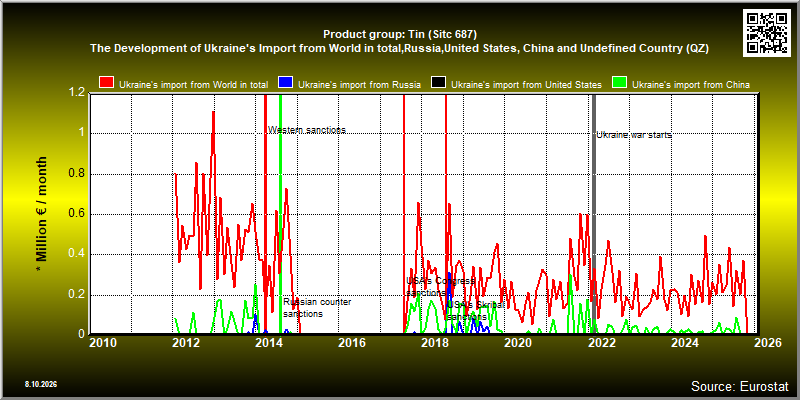
Task: Click the 2026 x-axis label
Action: coord(767,342)
